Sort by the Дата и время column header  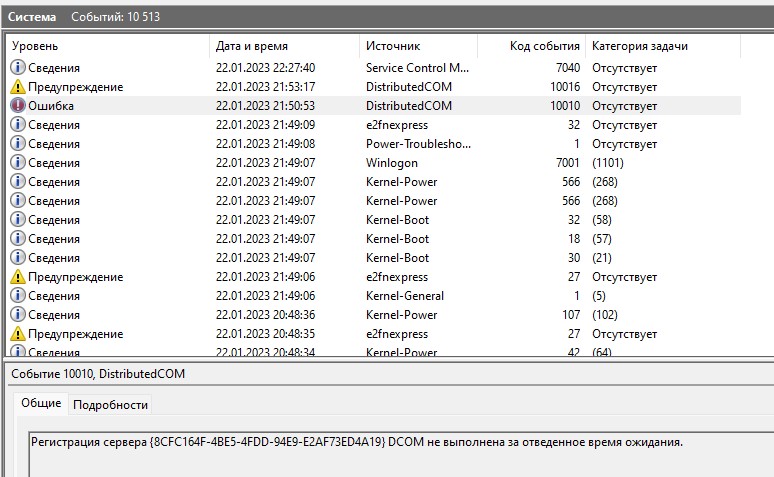tap(252, 46)
